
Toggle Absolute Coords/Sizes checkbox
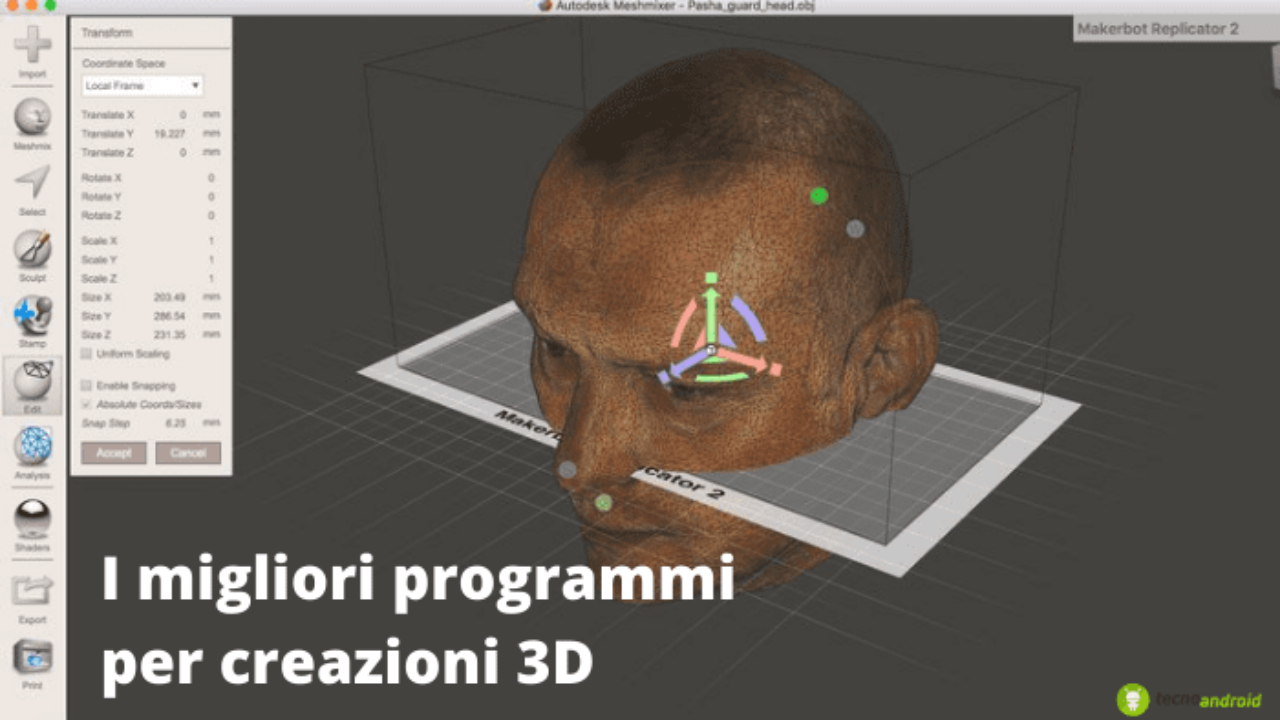pos(87,404)
